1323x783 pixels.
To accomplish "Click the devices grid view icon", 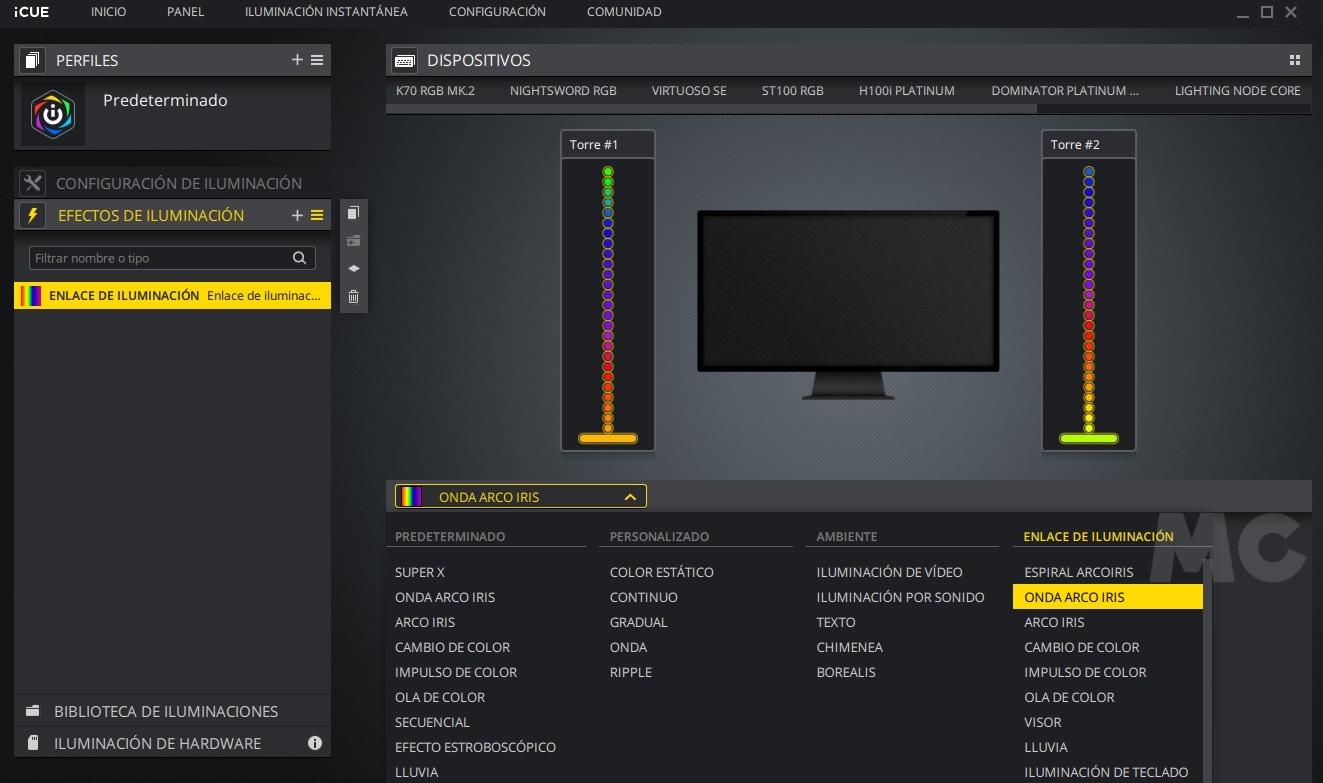I will click(1295, 60).
